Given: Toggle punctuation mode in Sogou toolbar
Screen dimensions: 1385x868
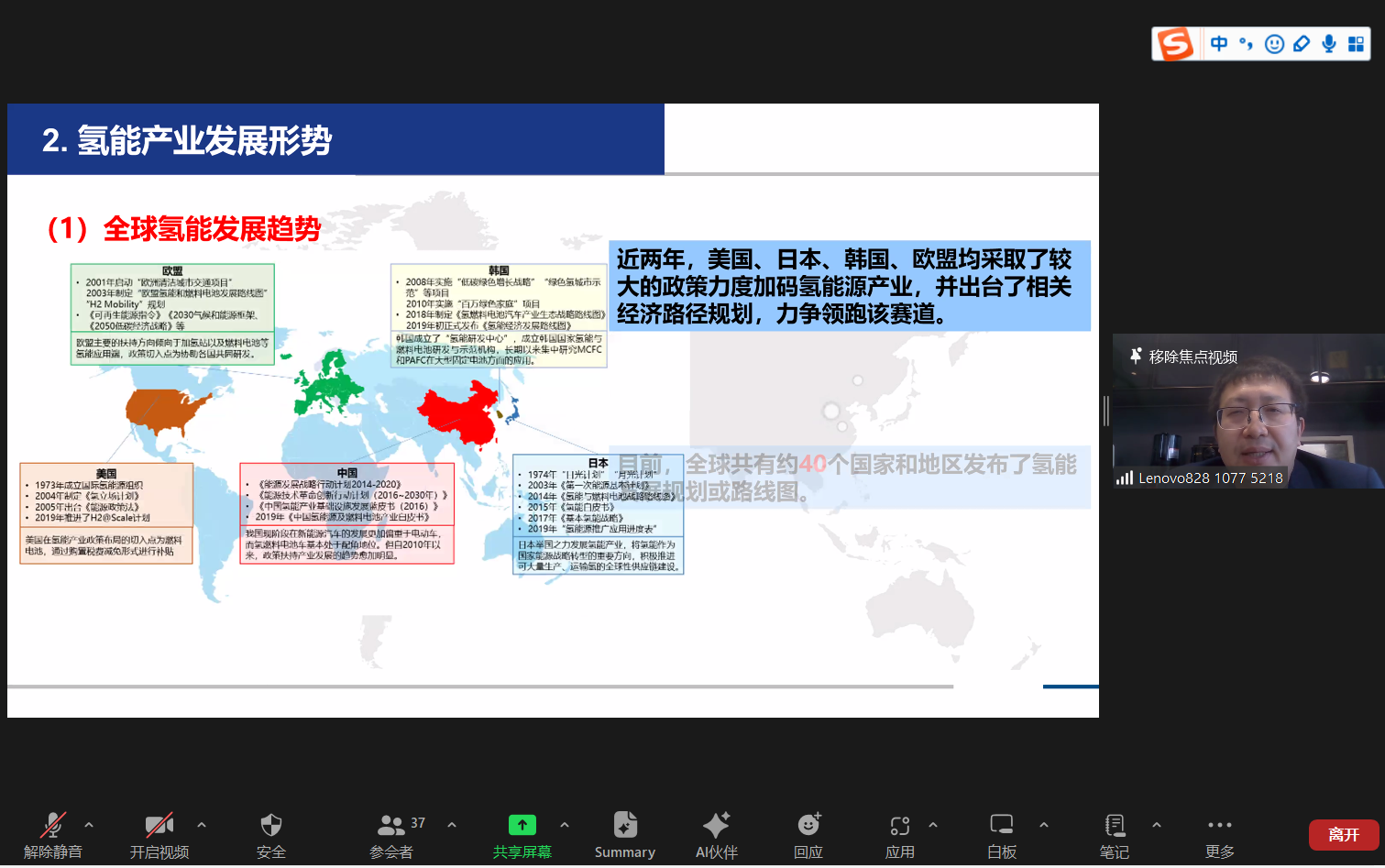Looking at the screenshot, I should pos(1247,44).
